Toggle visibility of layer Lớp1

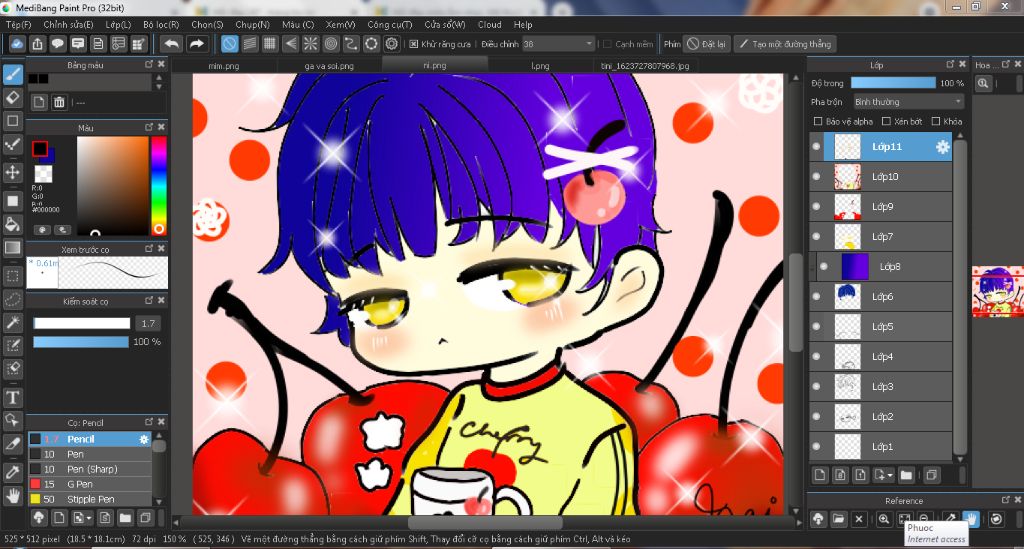point(816,447)
